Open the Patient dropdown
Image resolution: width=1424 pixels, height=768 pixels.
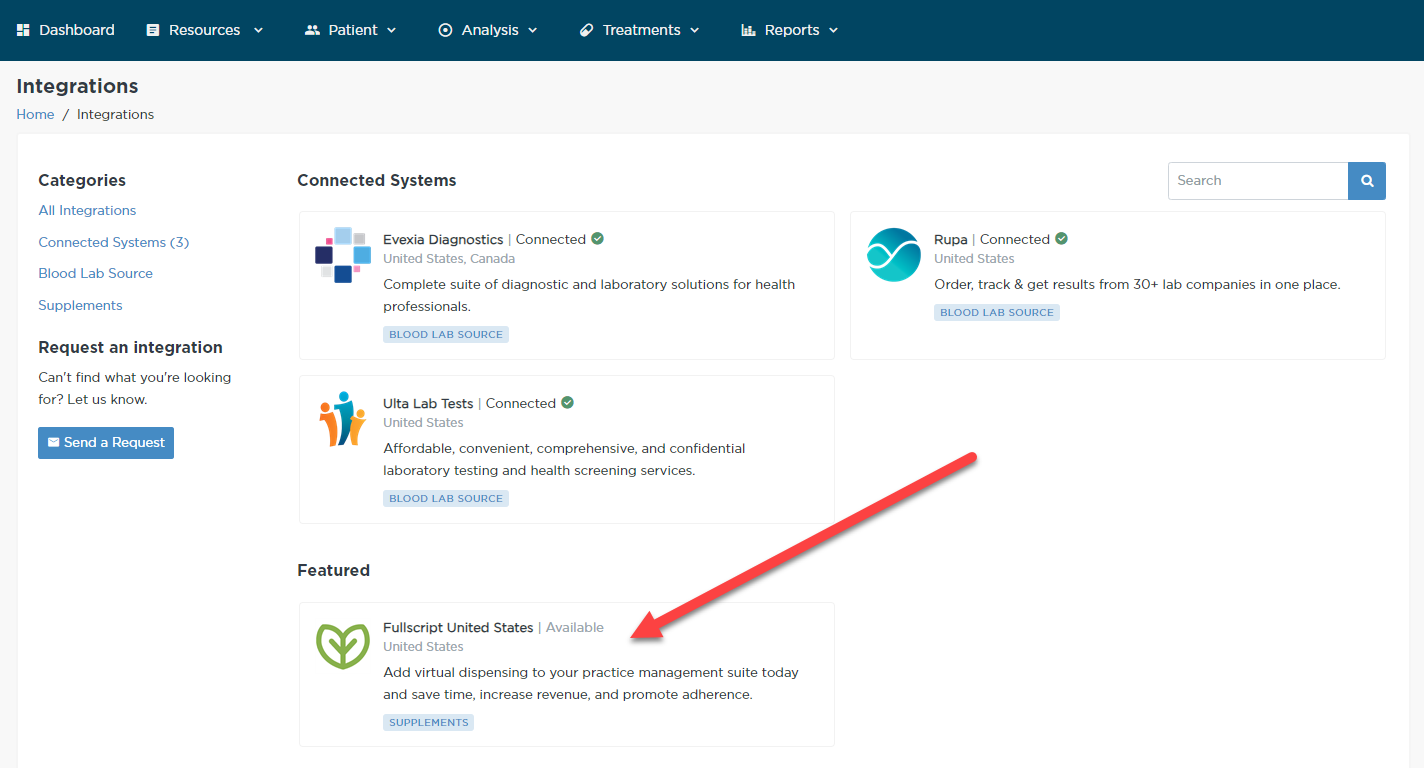click(350, 29)
